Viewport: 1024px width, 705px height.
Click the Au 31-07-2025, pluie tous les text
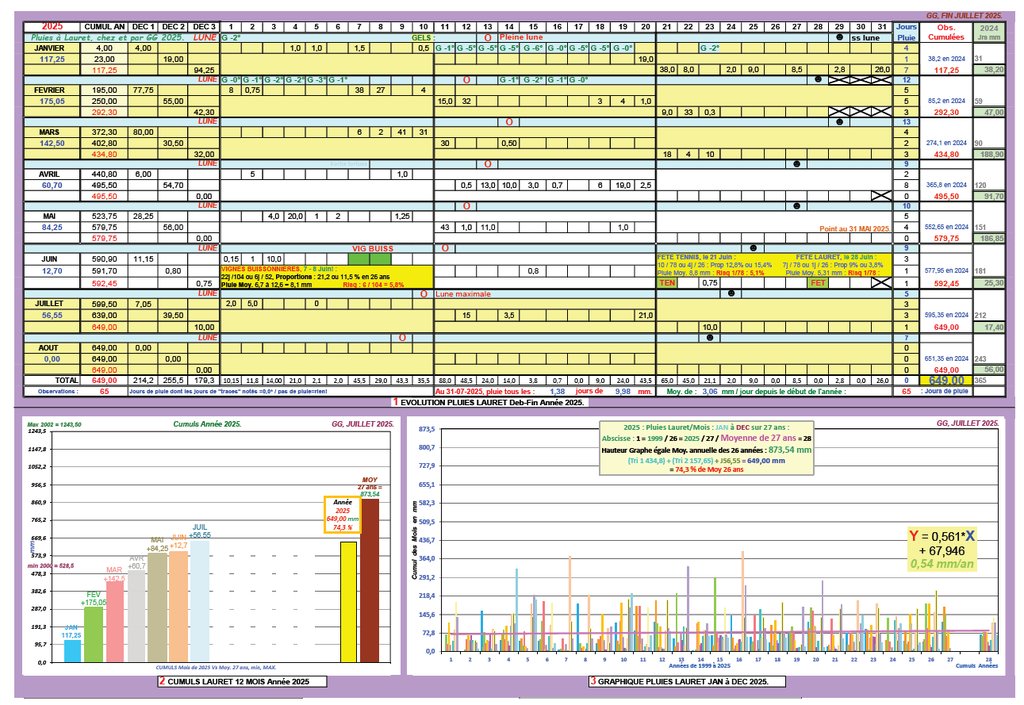tap(485, 392)
